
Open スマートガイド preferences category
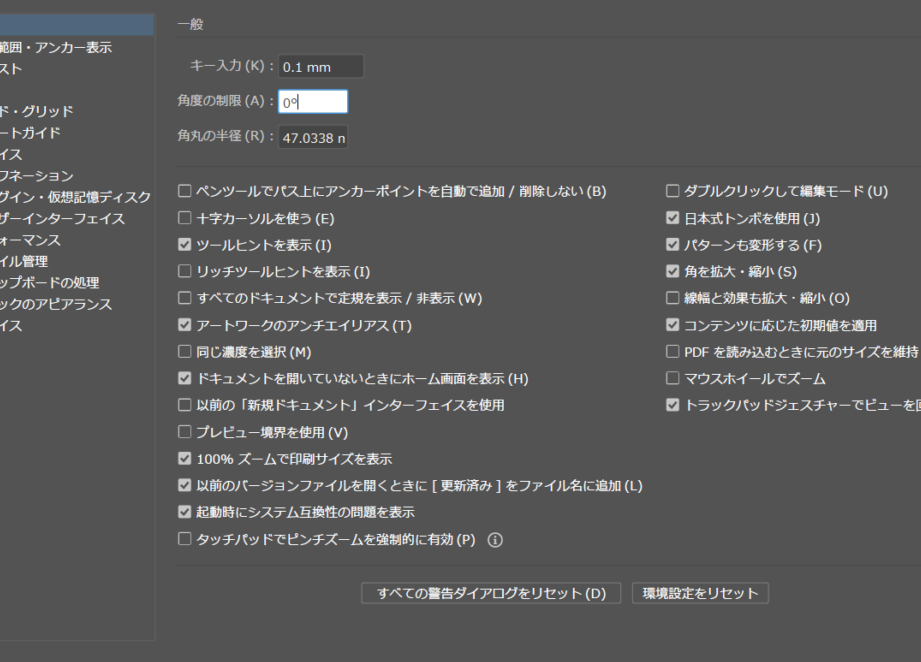click(30, 133)
